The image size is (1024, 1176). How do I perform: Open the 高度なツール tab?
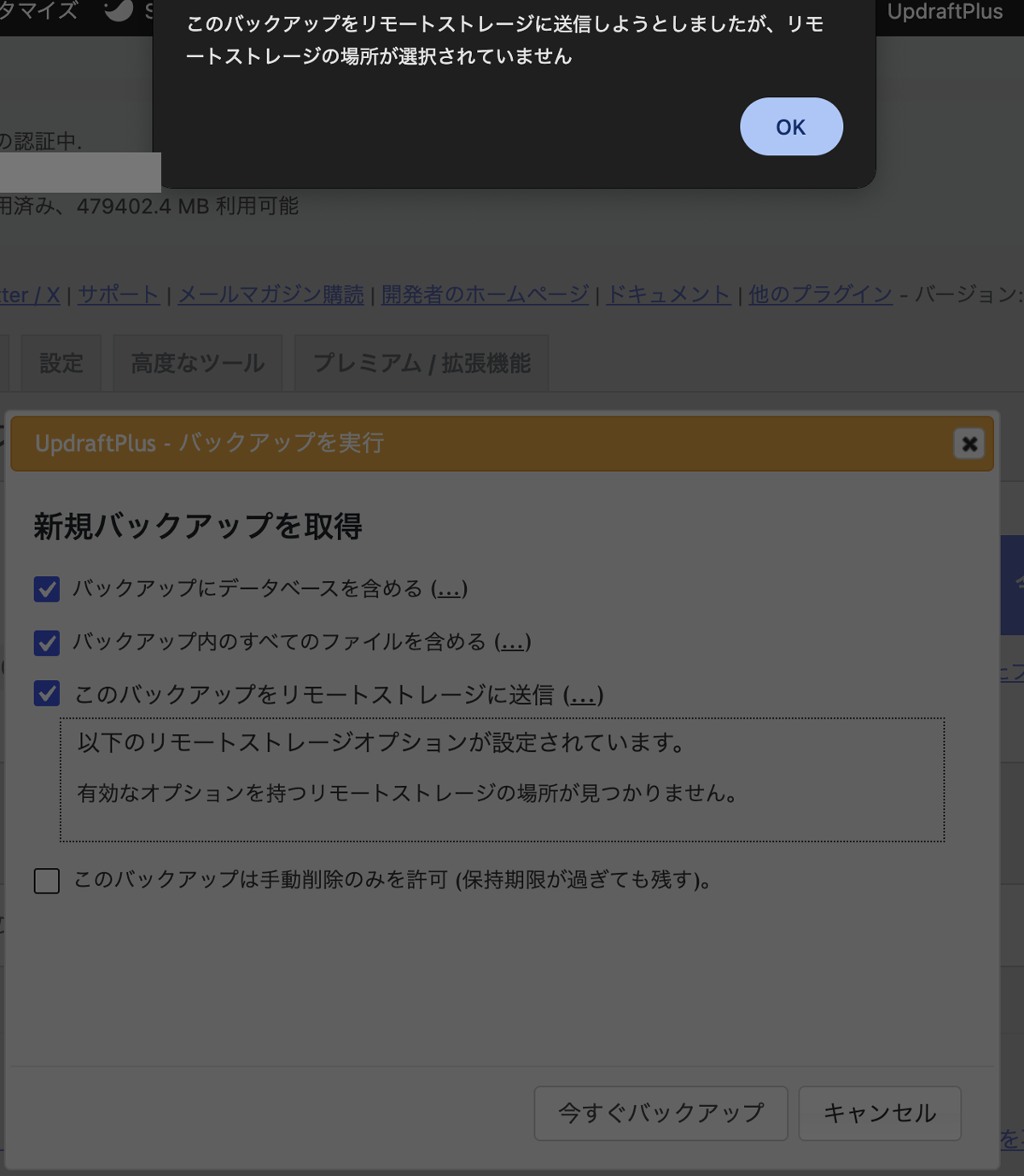point(198,363)
